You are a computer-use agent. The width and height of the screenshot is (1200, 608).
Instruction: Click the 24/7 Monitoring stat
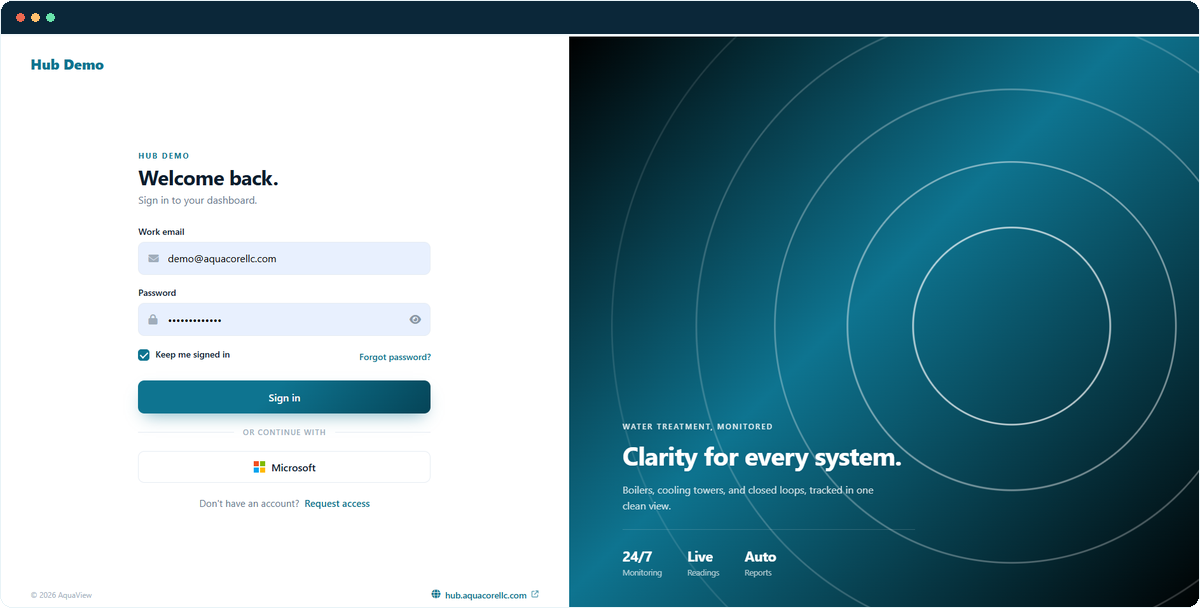pyautogui.click(x=642, y=563)
